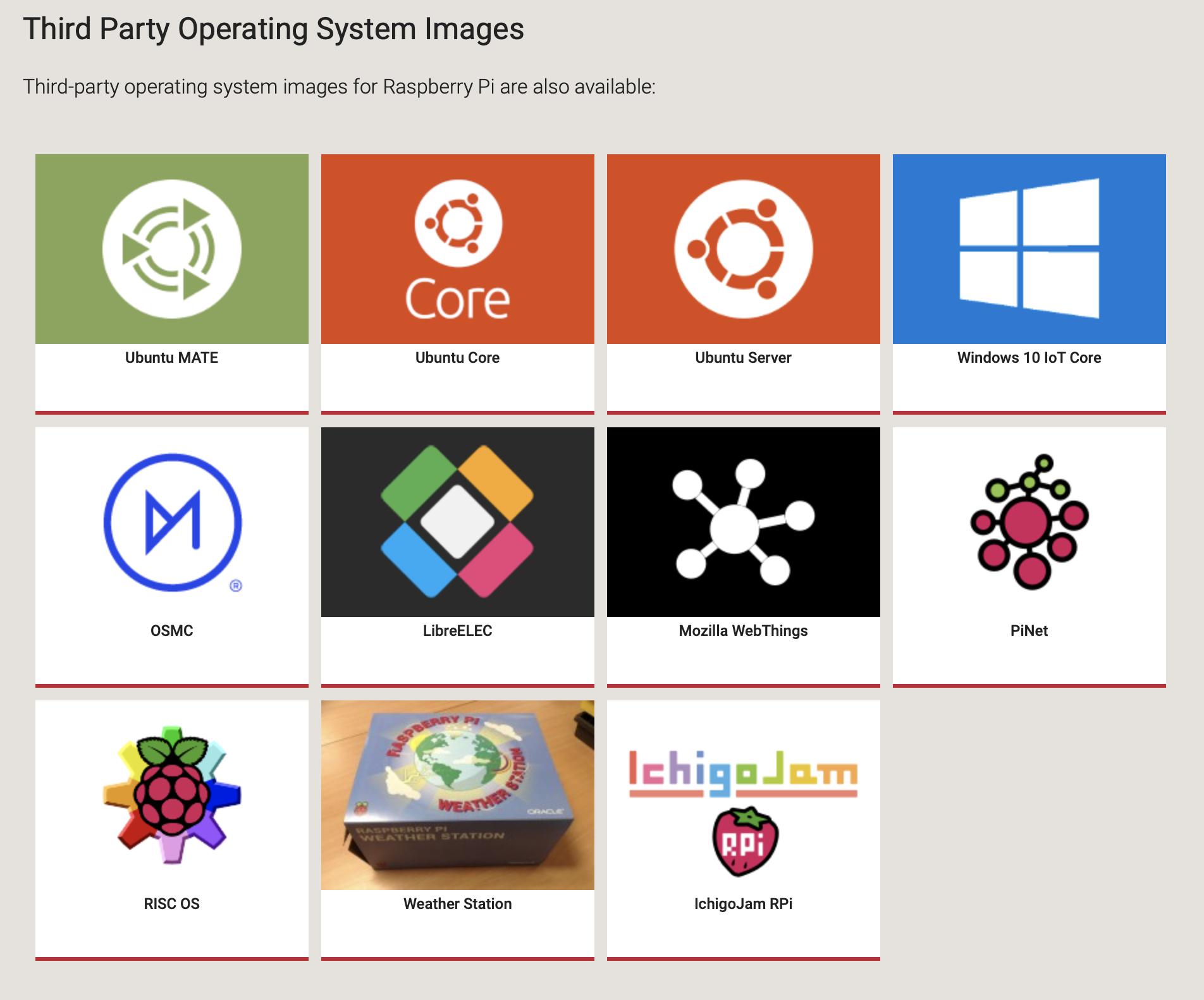
Task: Select the RISC OS cog raspberry logo
Action: 172,795
